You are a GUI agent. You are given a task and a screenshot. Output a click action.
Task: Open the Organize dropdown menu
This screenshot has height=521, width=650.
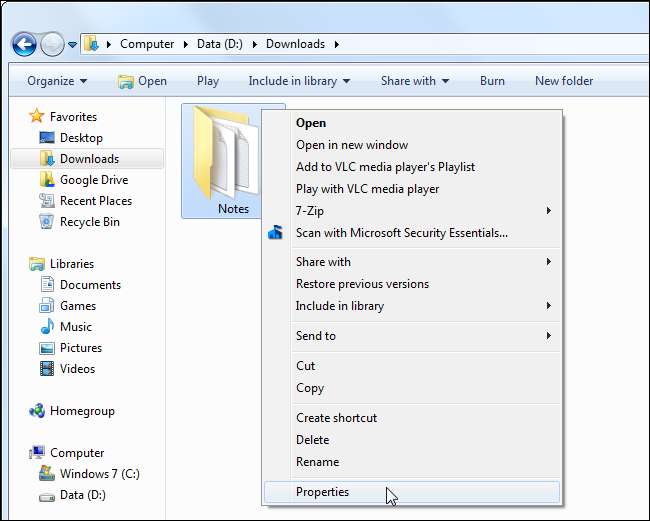click(57, 81)
